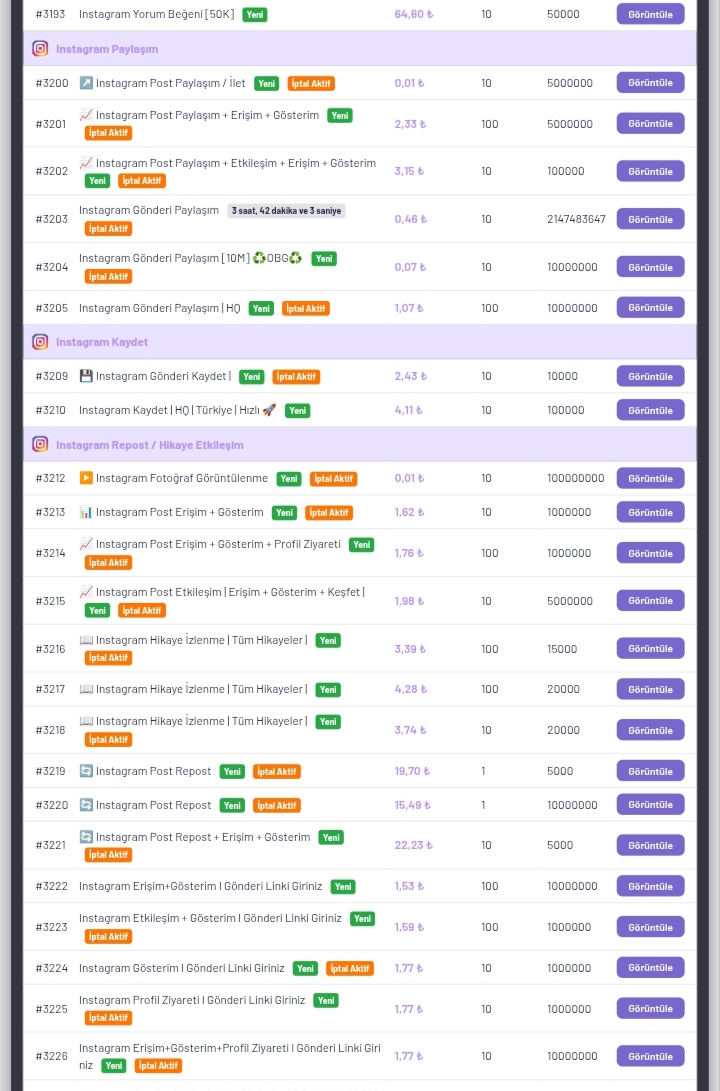The image size is (720, 1091).
Task: Click the Yeni badge on service #3210
Action: pos(298,411)
